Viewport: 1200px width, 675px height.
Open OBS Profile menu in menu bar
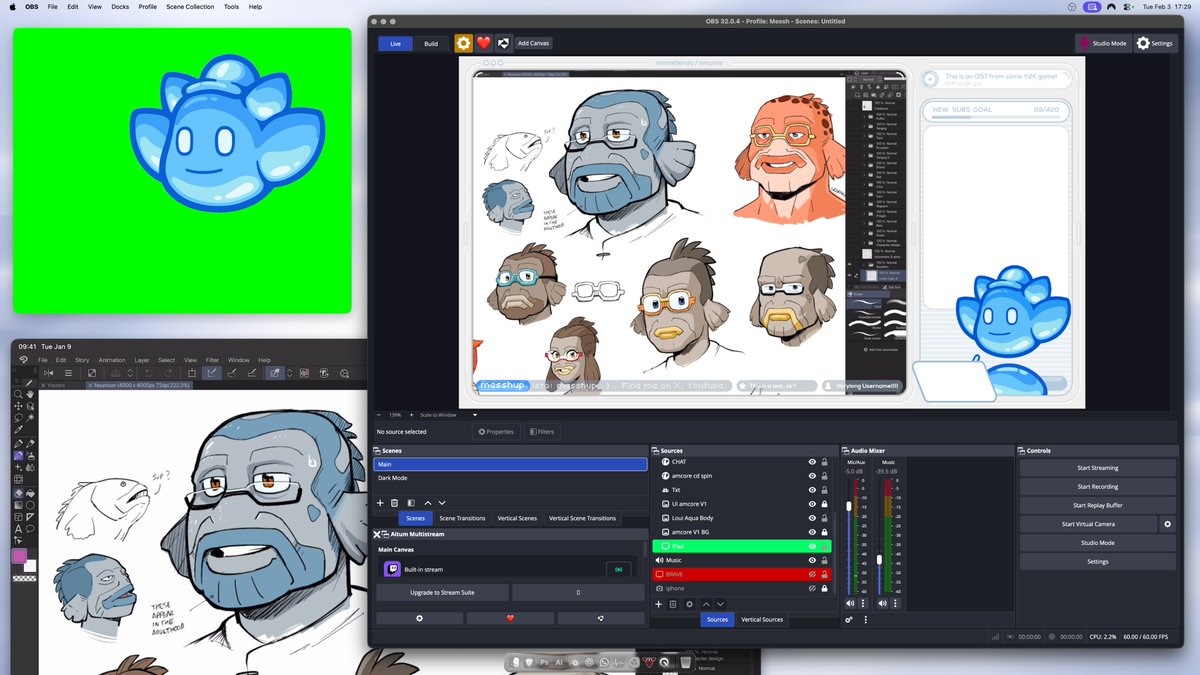(x=148, y=7)
